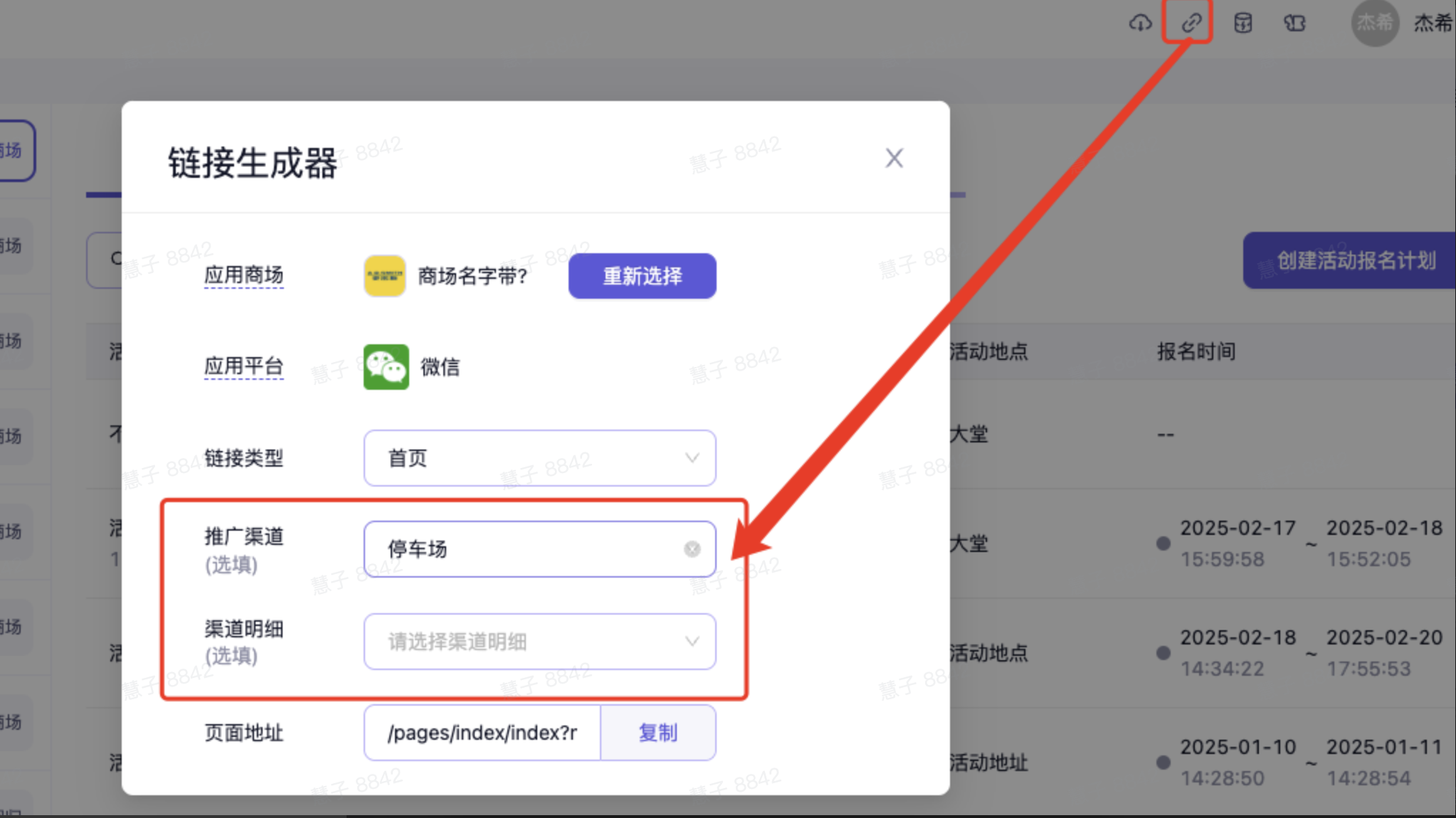
Task: Click the 链接类型 dropdown chevron arrow
Action: point(692,458)
